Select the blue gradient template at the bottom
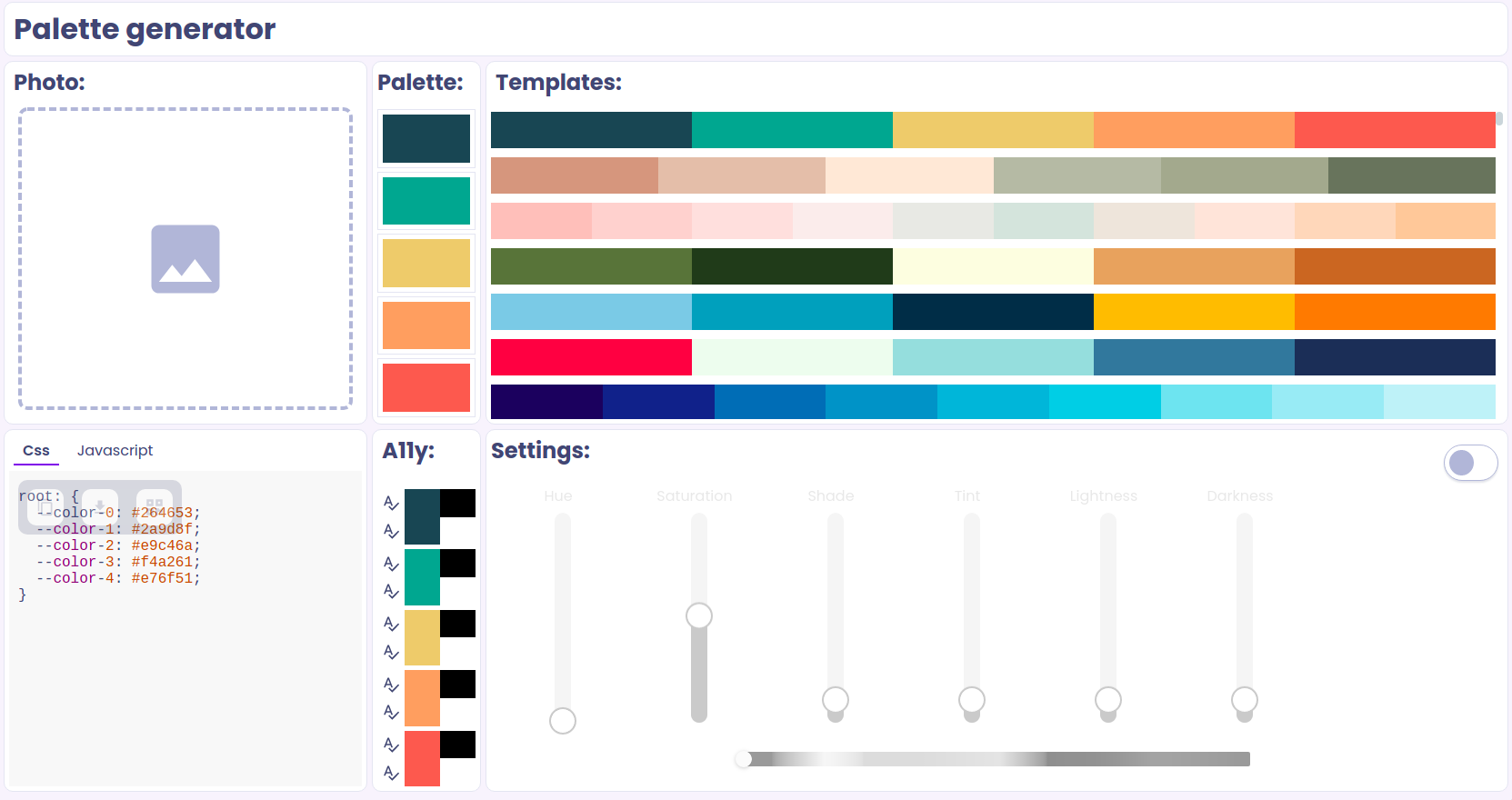Viewport: 1512px width, 800px height. click(x=991, y=401)
